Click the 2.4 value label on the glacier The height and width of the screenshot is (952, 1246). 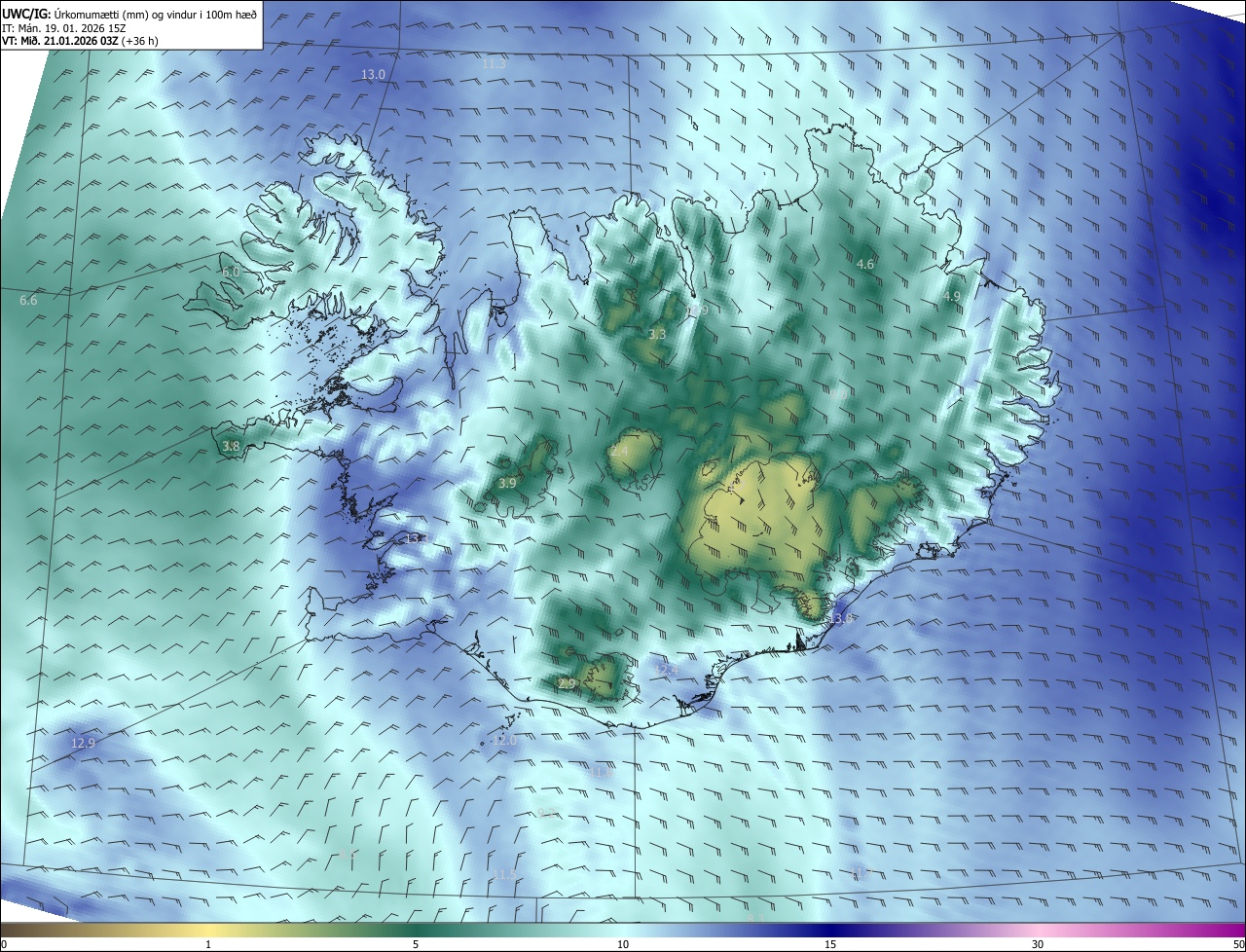click(x=619, y=452)
